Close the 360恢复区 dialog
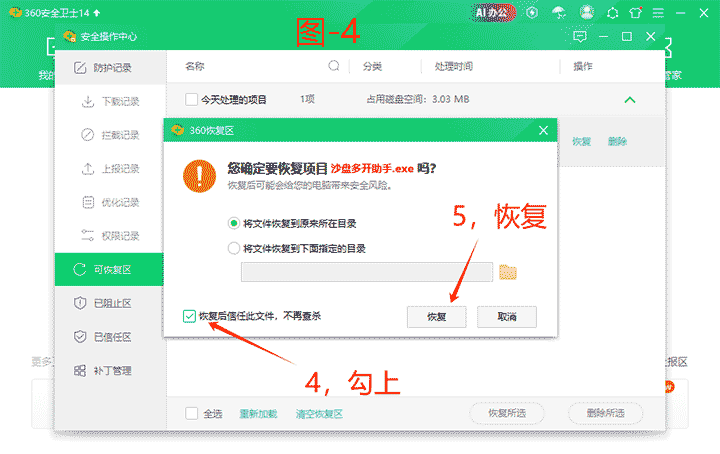The height and width of the screenshot is (454, 720). [x=543, y=130]
